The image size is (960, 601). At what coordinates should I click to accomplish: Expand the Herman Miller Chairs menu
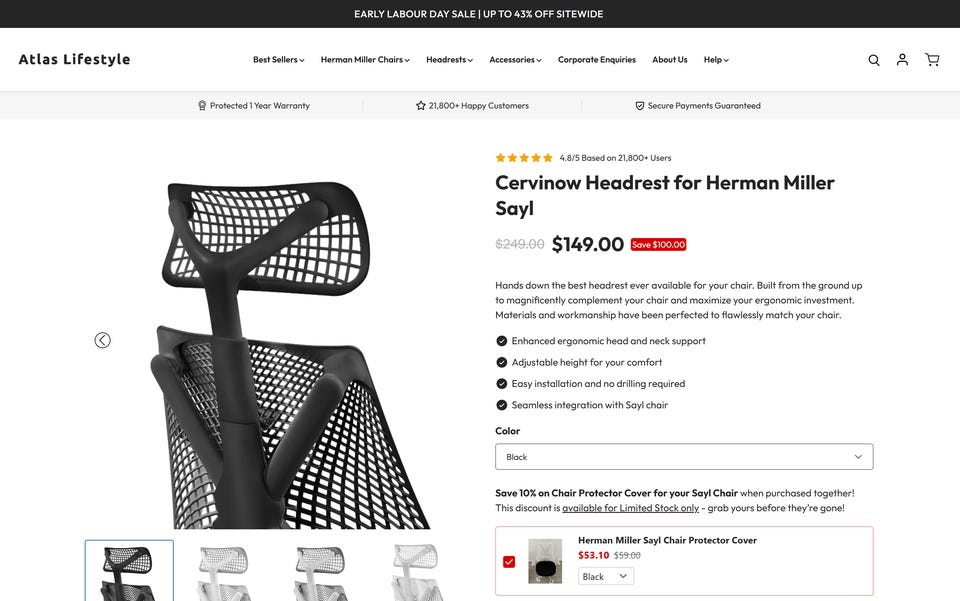pos(365,60)
